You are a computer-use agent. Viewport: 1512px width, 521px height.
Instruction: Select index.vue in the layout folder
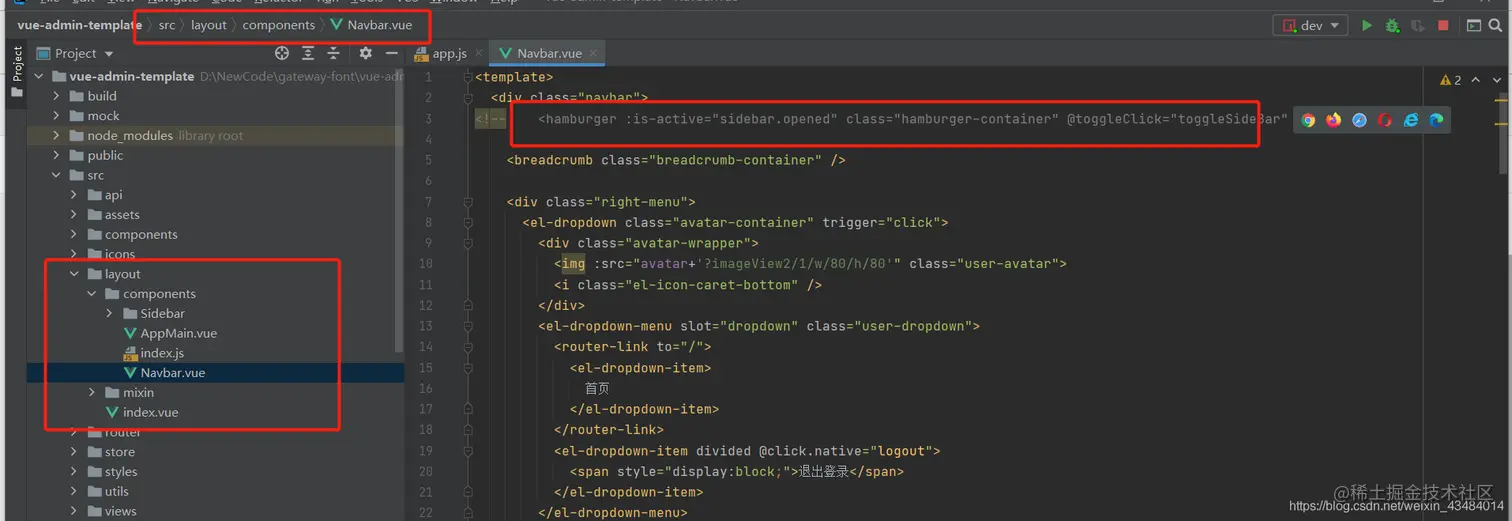point(142,412)
